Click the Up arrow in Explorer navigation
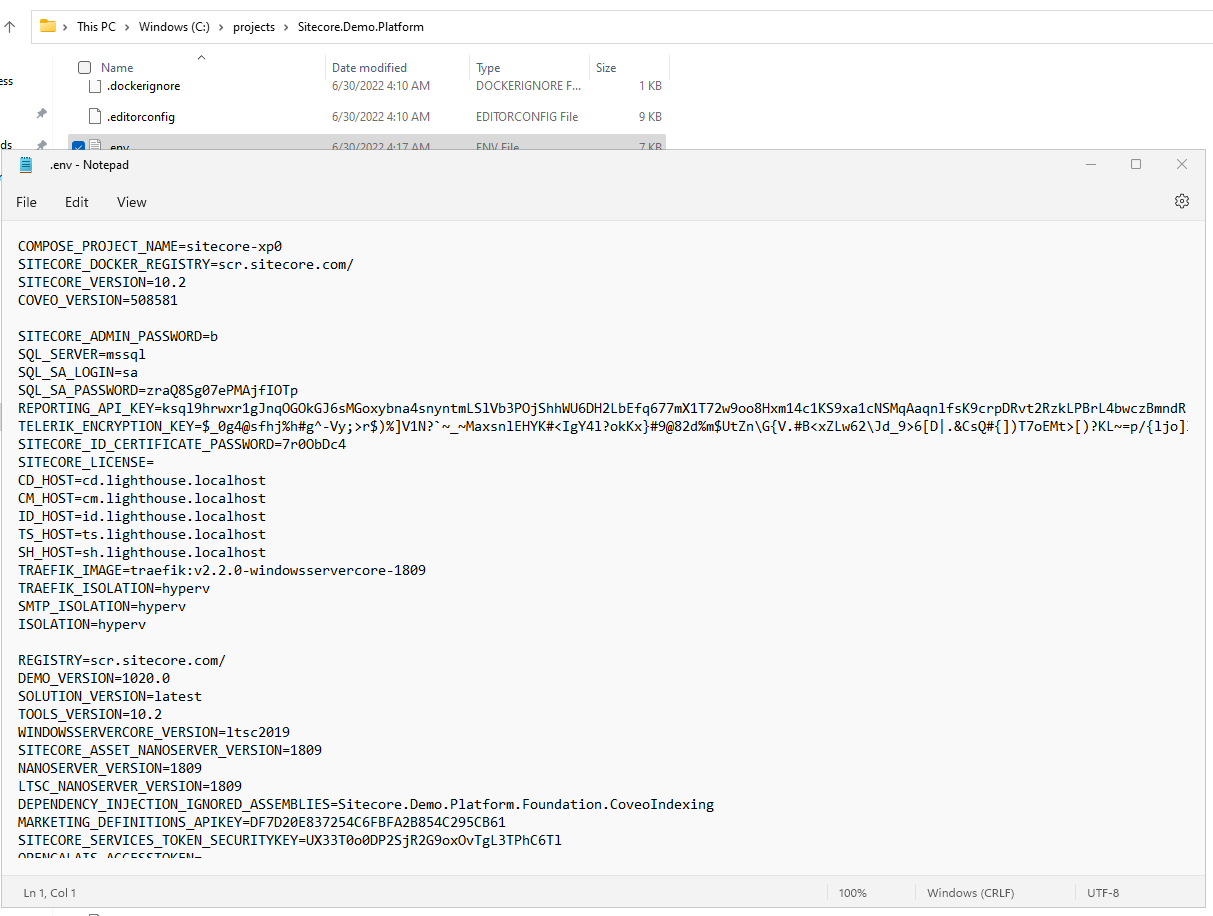This screenshot has height=916, width=1213. coord(10,27)
